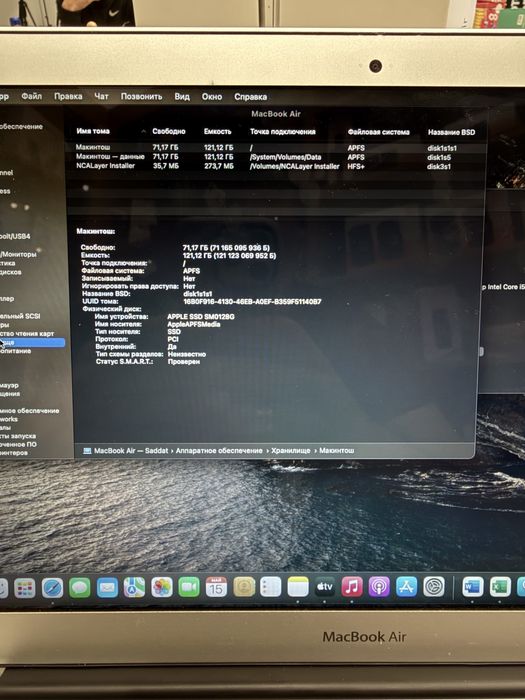Launch FaceTime from the dock
The image size is (525, 700).
(x=189, y=587)
